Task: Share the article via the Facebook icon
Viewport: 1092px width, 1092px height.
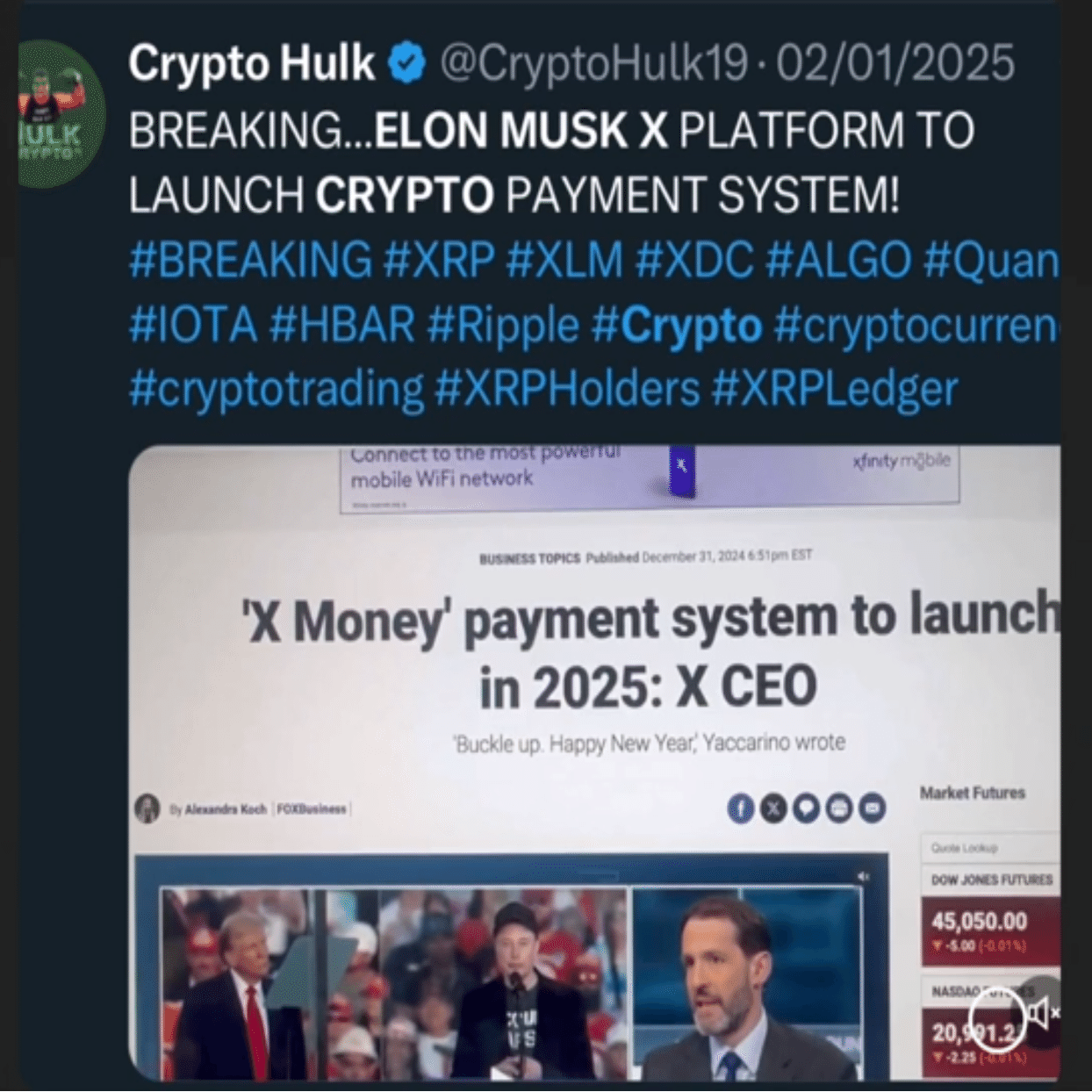Action: point(740,808)
